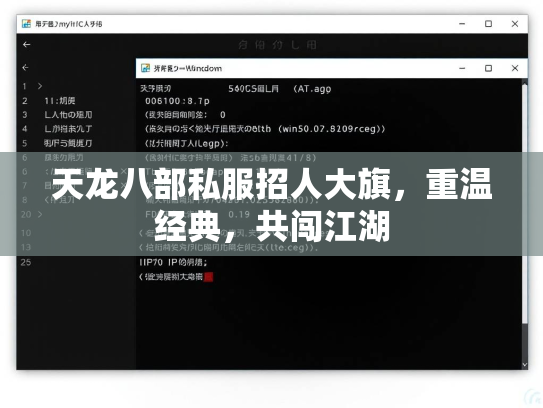Select the sidebar row beginning with "11:"

tap(60, 101)
